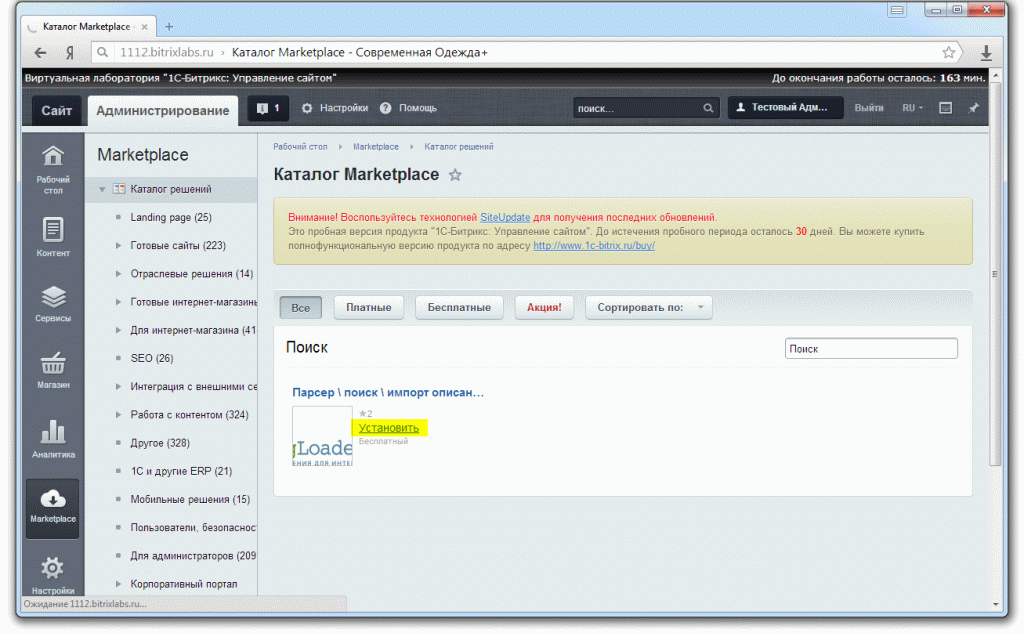
Task: Click browser back arrow
Action: [40, 53]
